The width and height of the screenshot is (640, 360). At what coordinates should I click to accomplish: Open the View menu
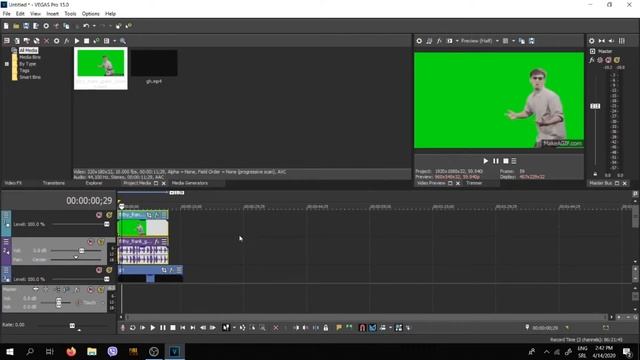coord(35,13)
